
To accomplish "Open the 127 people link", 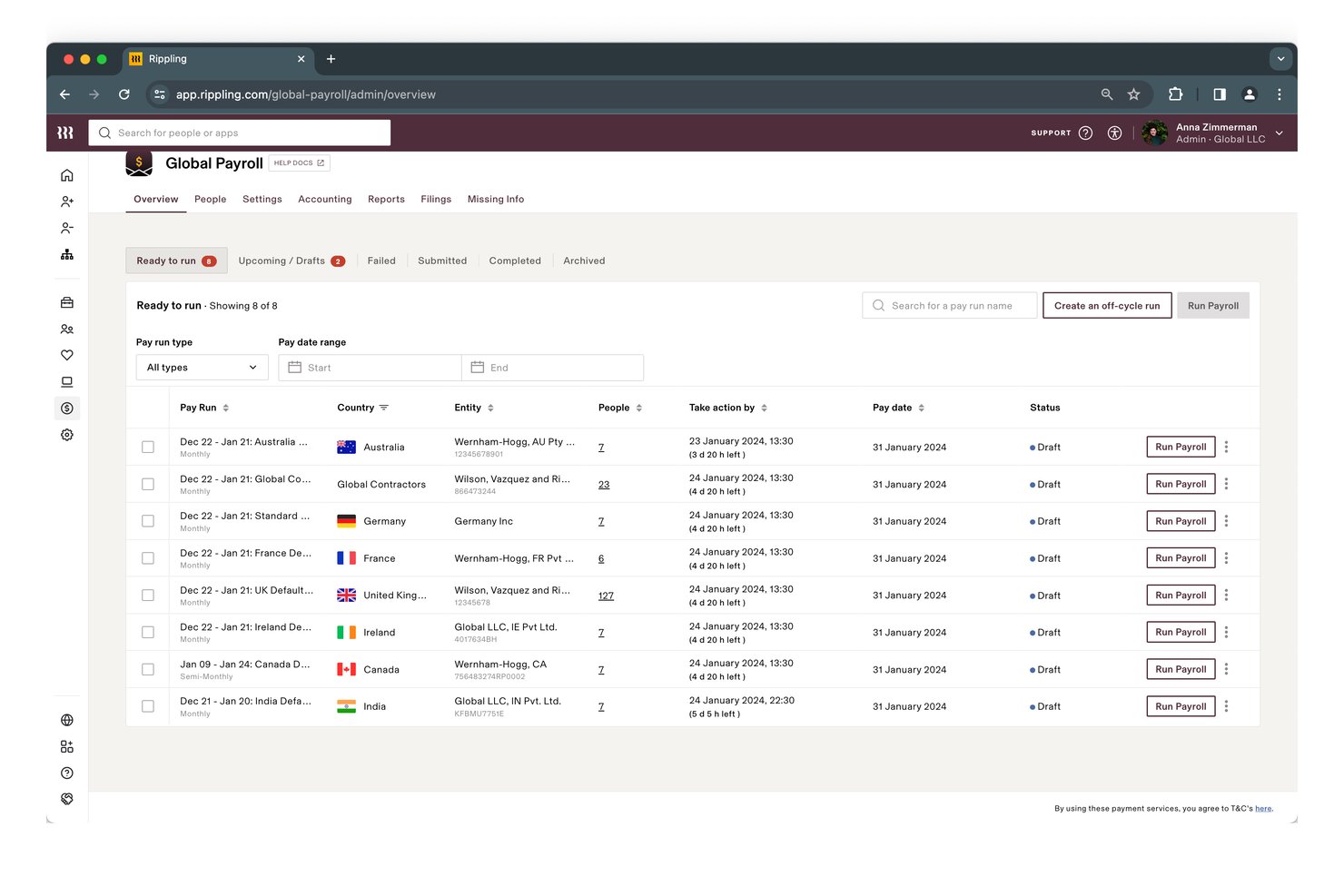I will coord(606,596).
